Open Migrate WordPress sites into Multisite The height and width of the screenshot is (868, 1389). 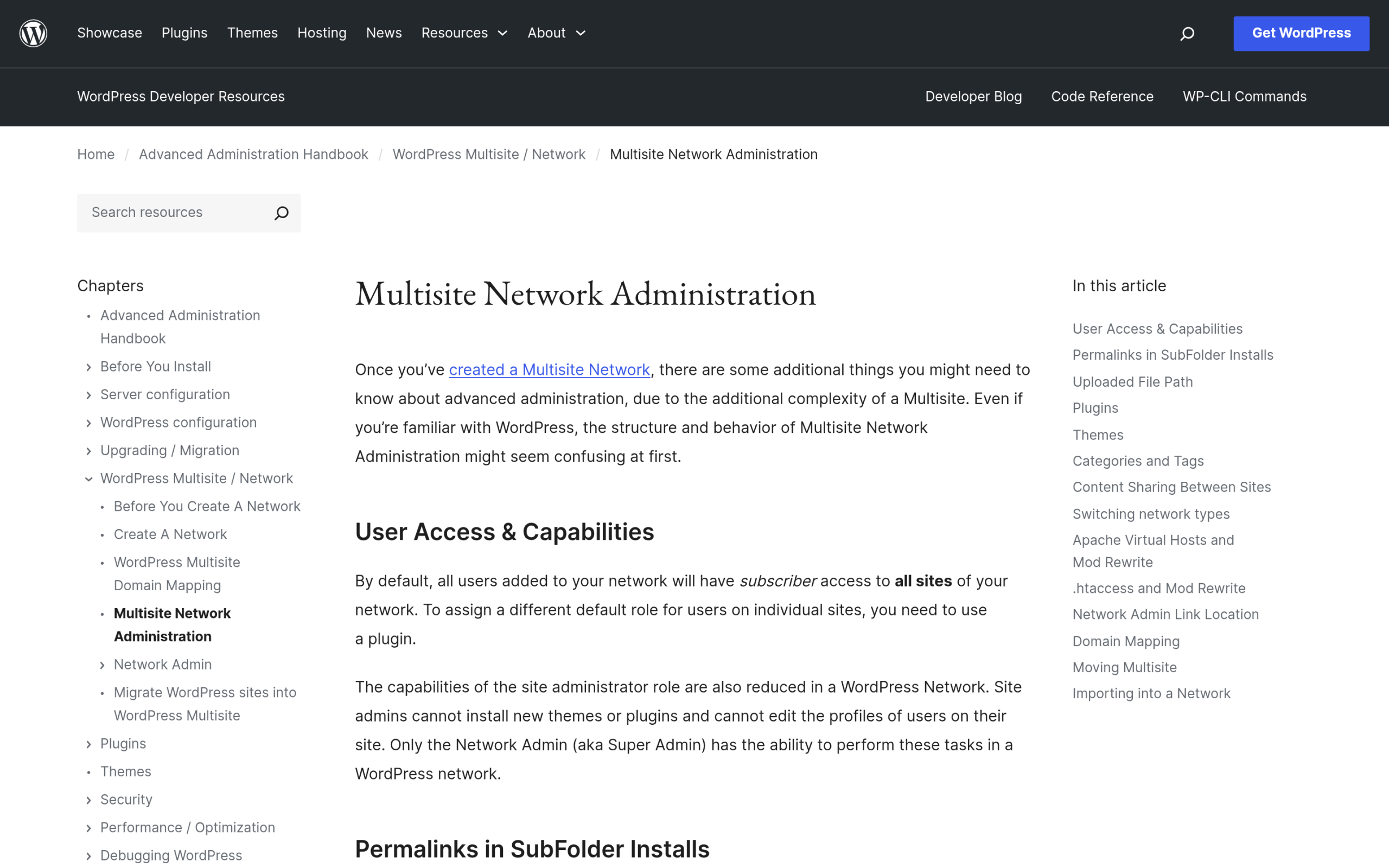[x=205, y=704]
